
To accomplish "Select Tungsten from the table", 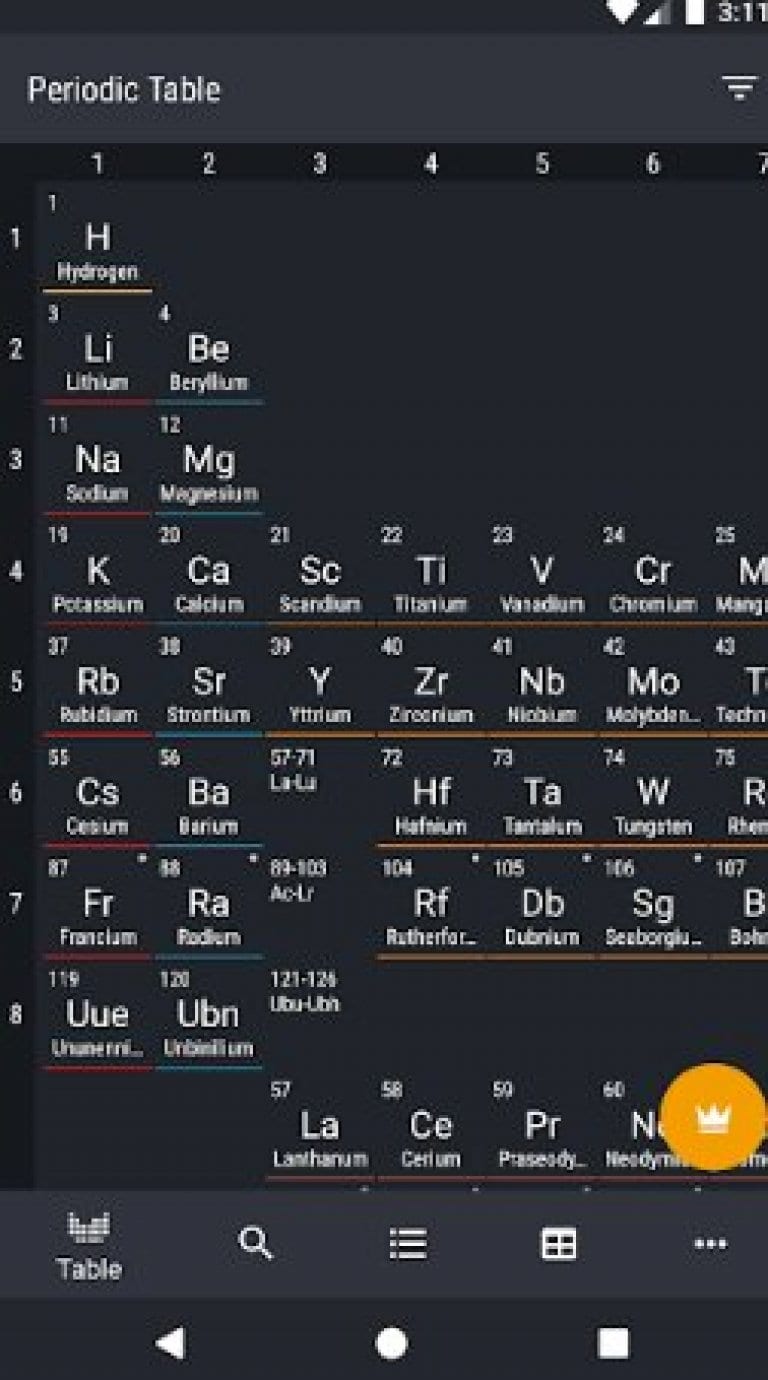I will point(653,795).
